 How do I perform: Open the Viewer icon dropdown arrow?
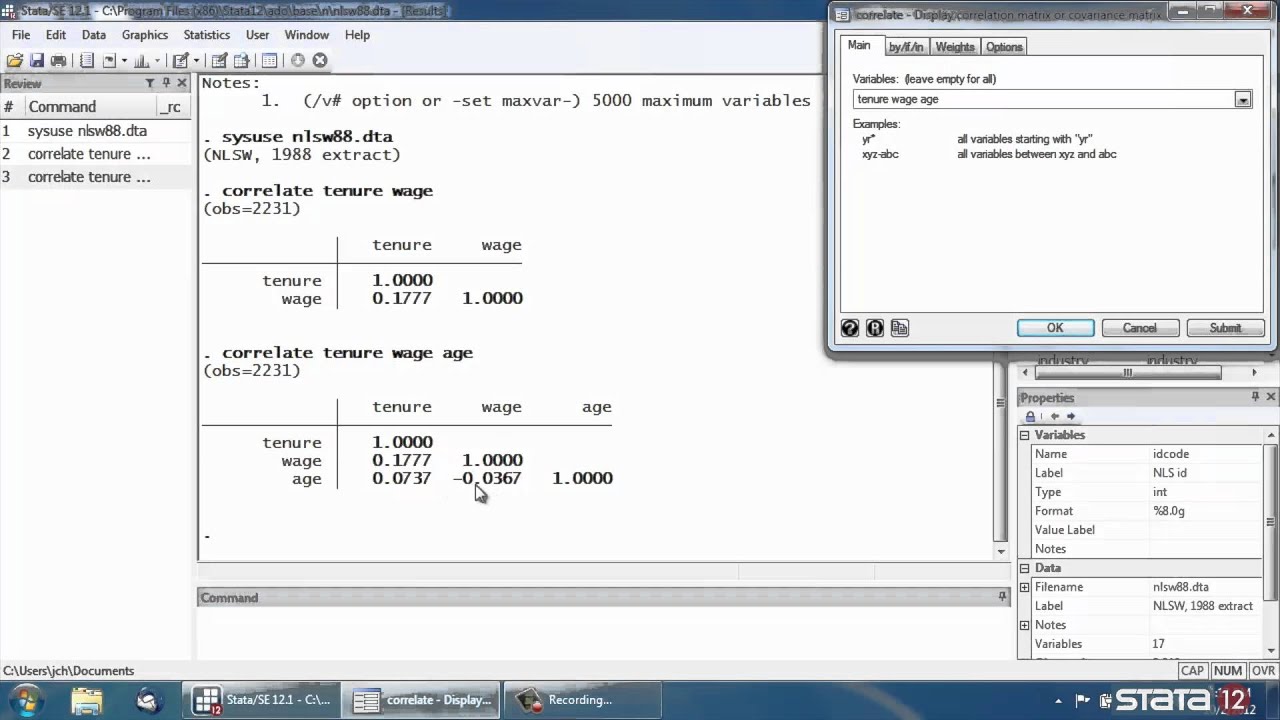(x=124, y=60)
